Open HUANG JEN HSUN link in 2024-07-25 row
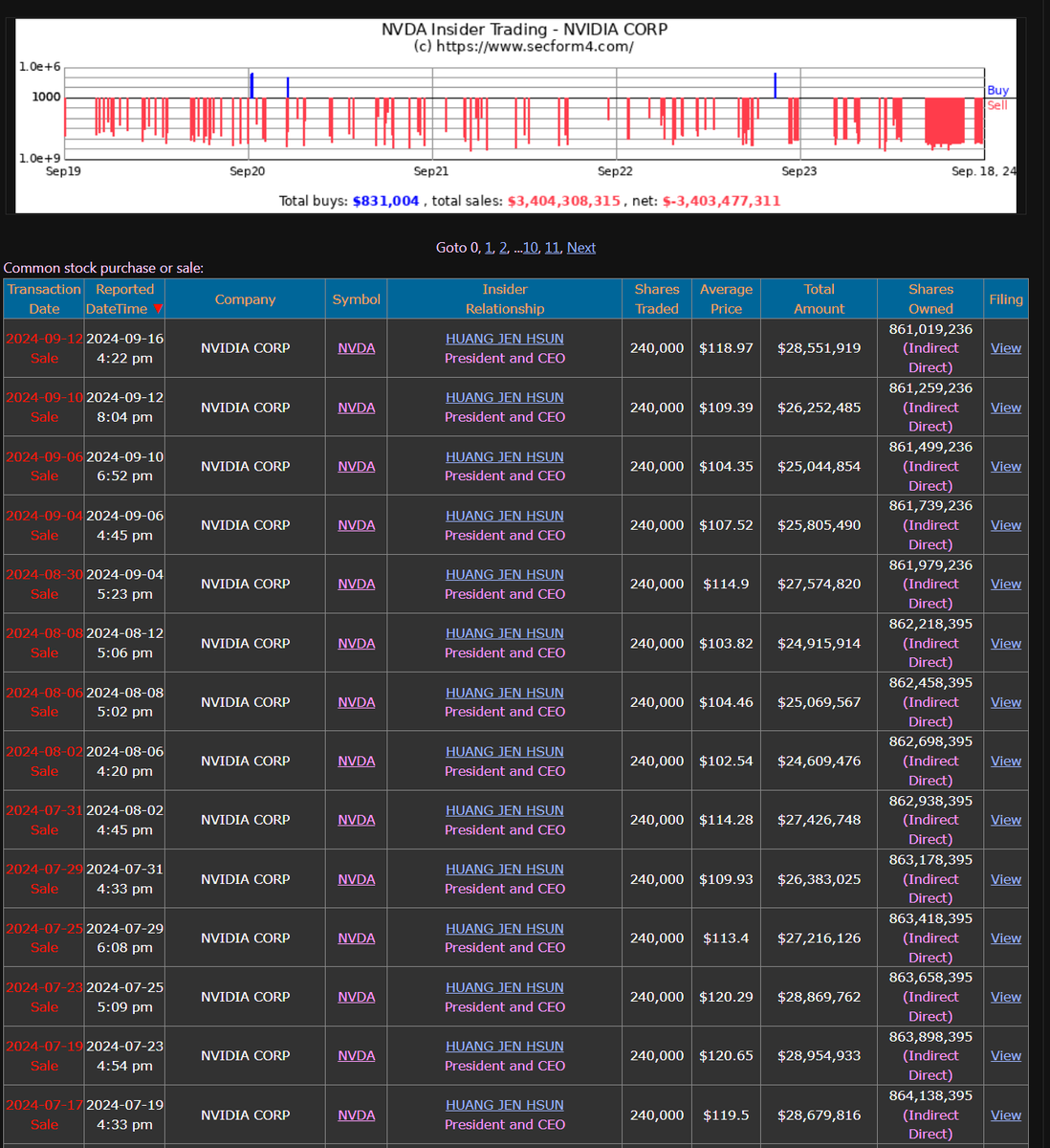Image resolution: width=1050 pixels, height=1148 pixels. tap(505, 929)
